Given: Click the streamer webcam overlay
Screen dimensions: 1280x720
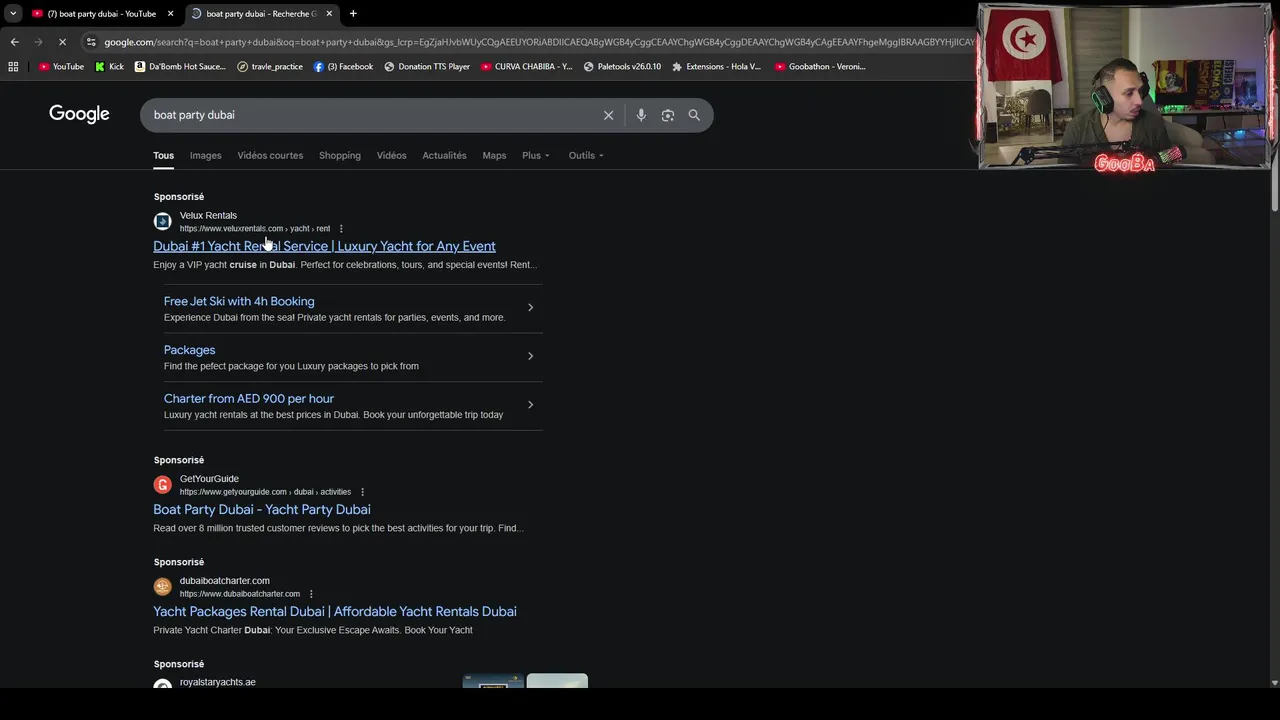Looking at the screenshot, I should pos(1125,87).
